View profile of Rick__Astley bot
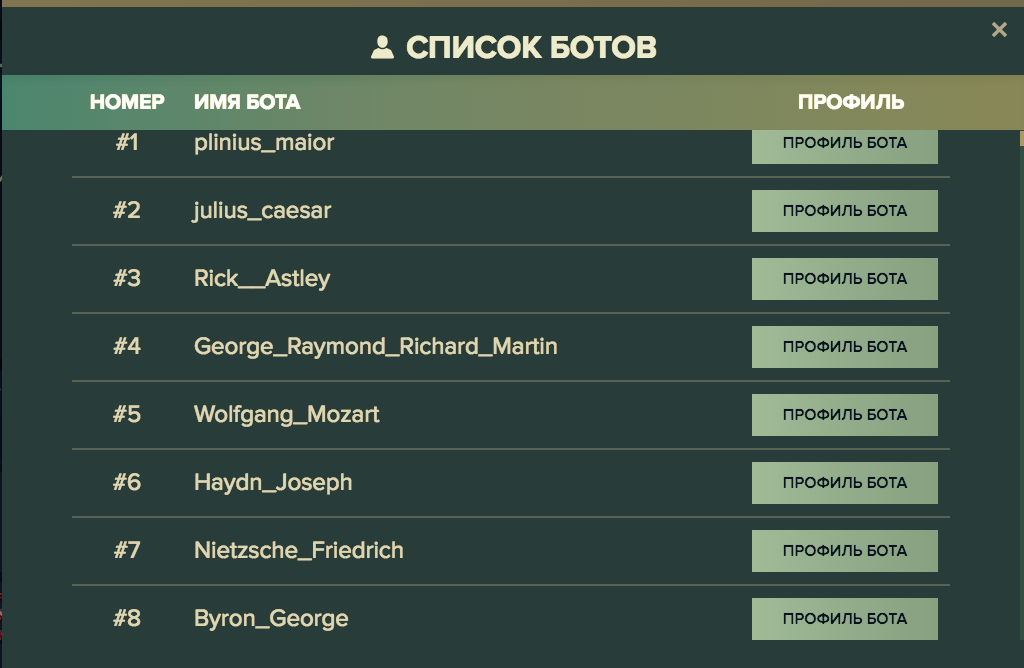The width and height of the screenshot is (1024, 668). (x=844, y=279)
